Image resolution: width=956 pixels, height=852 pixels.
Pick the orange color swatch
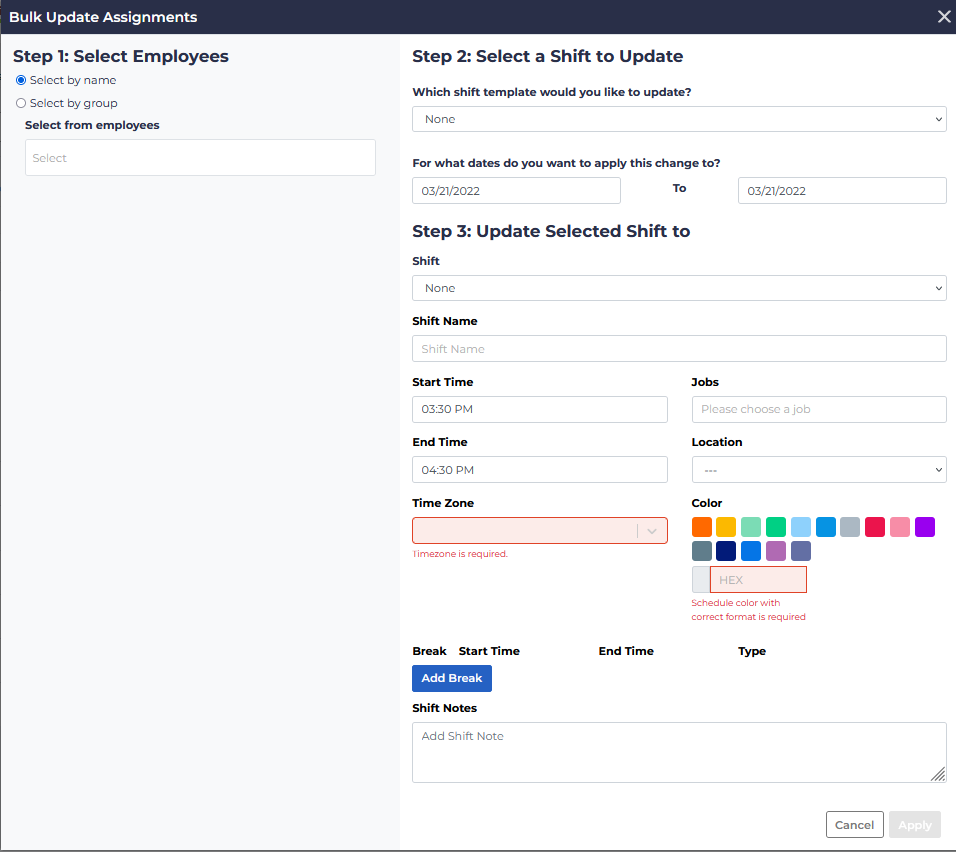click(x=701, y=526)
